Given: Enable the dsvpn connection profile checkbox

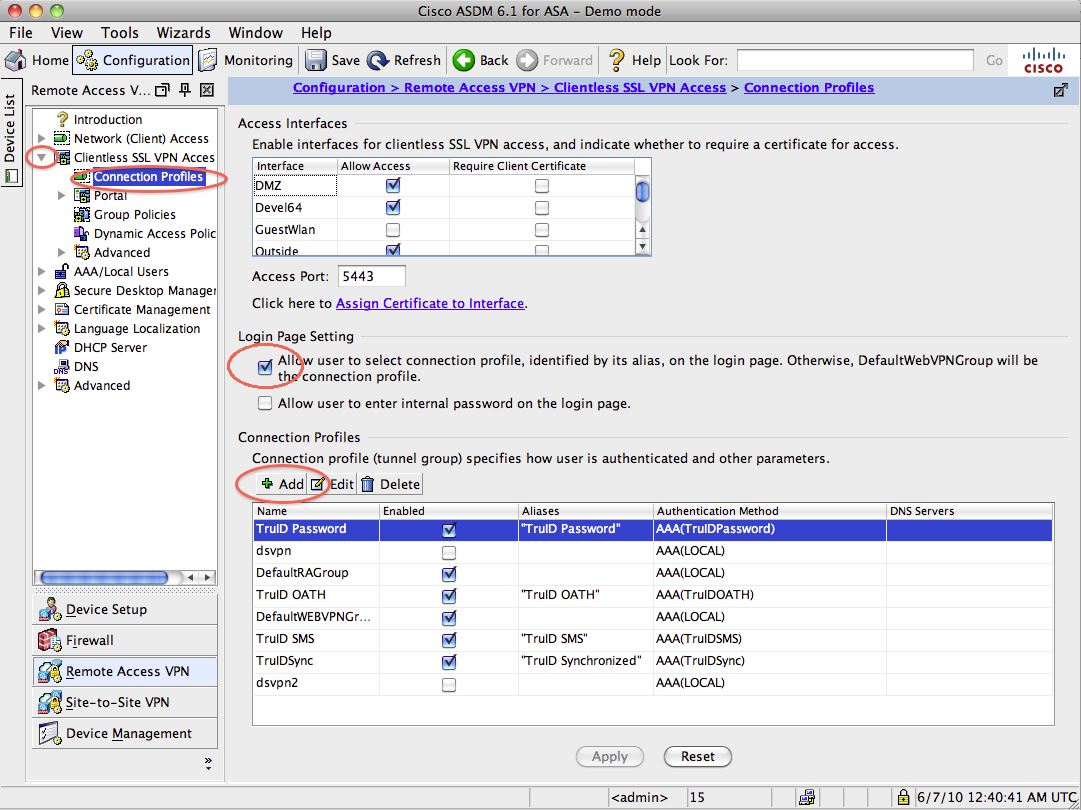Looking at the screenshot, I should [x=449, y=552].
